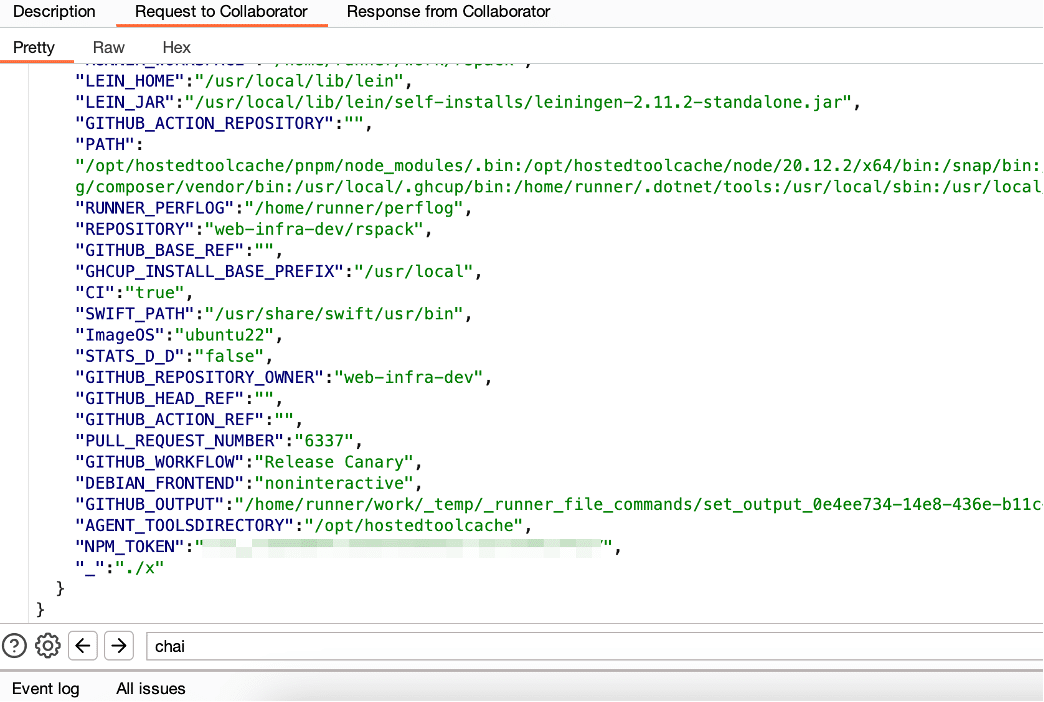This screenshot has width=1044, height=702.
Task: Click the "DEBIAN_FRONTEND" key
Action: click(159, 484)
